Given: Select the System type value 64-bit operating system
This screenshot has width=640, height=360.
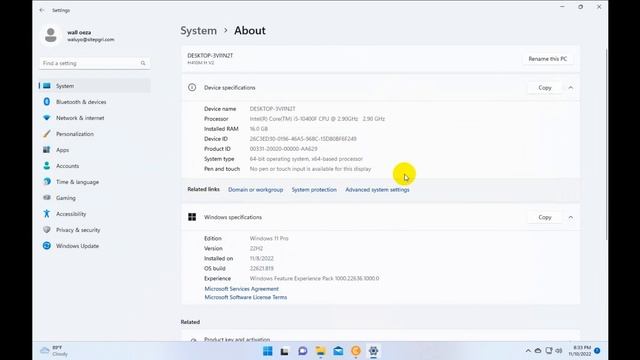Looking at the screenshot, I should 306,159.
